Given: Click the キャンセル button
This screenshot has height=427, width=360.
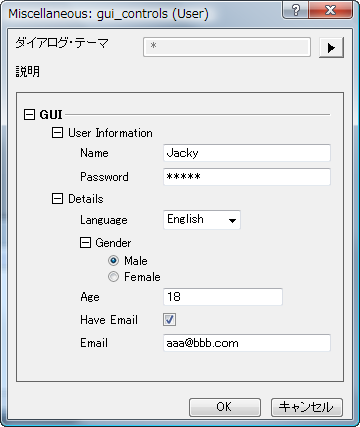Looking at the screenshot, I should (x=307, y=407).
